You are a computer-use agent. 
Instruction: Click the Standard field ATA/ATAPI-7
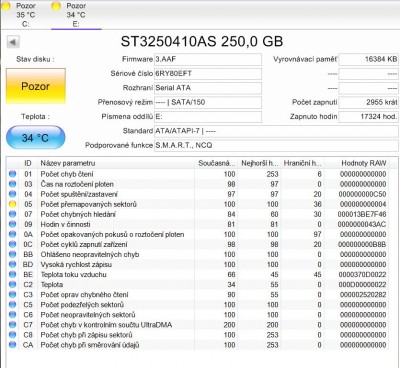276,131
